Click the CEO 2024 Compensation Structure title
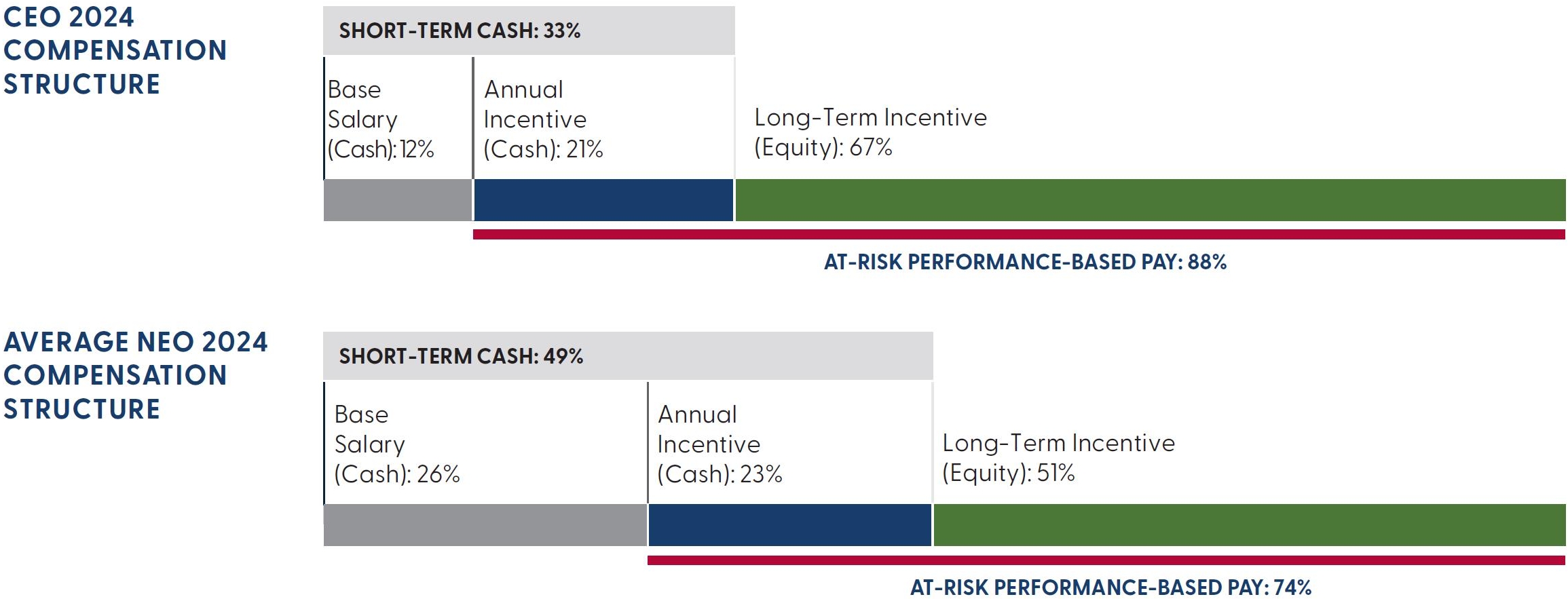 point(115,50)
